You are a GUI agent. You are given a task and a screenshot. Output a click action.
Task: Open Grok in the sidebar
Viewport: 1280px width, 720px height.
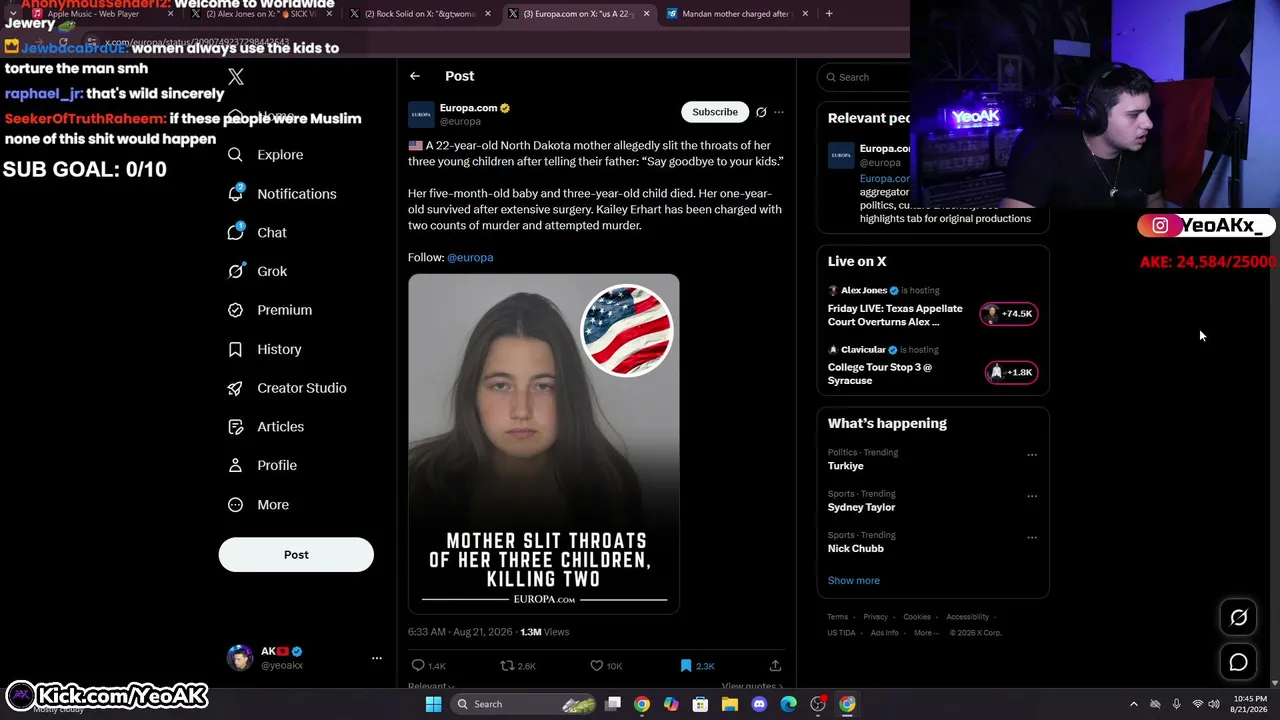(x=257, y=271)
